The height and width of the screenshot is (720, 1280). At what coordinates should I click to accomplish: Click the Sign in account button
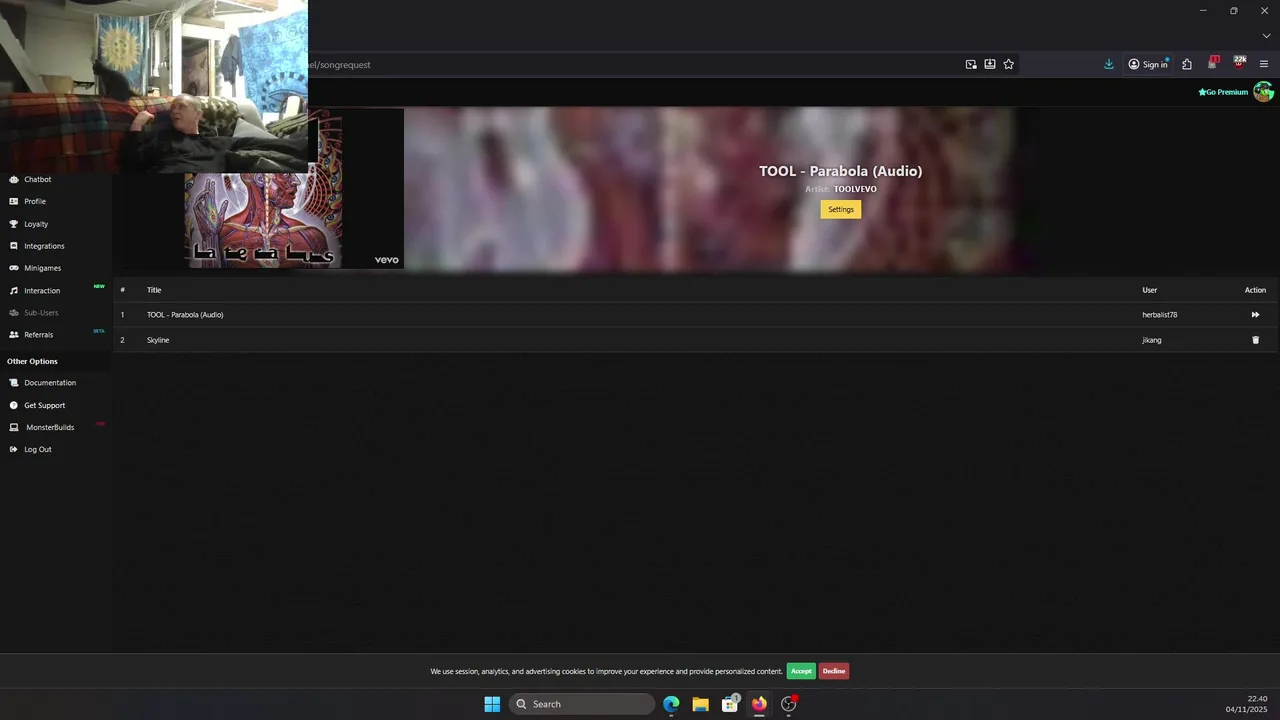(1148, 64)
